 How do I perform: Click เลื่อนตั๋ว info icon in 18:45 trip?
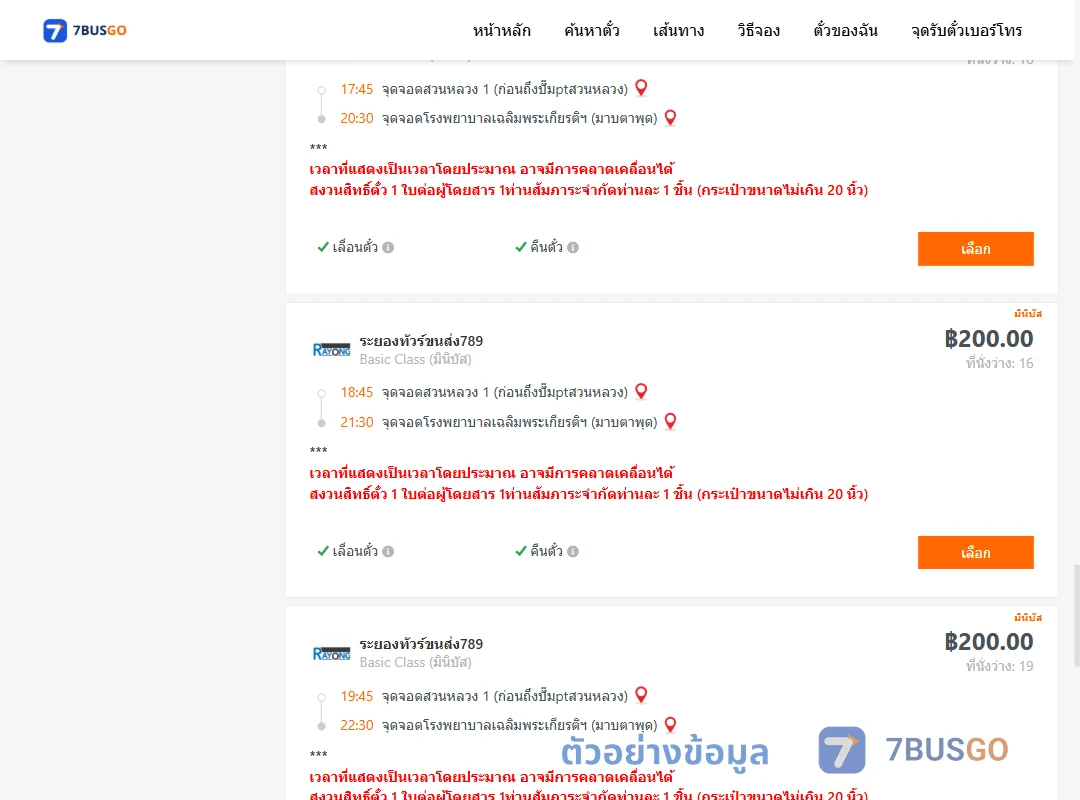point(388,551)
